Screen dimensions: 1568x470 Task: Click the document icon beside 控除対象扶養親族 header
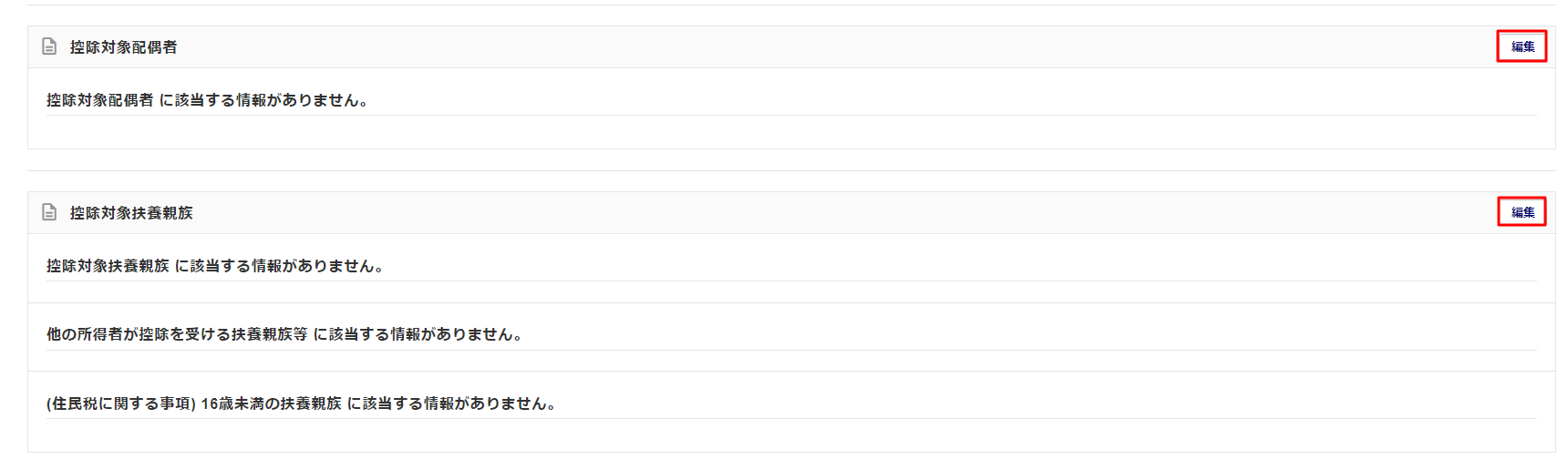[x=49, y=212]
